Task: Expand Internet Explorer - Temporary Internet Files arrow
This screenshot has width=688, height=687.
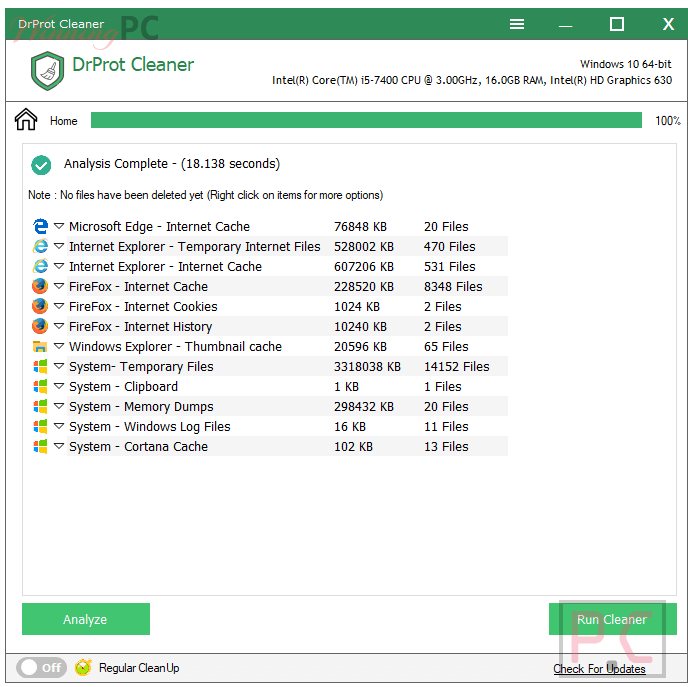Action: (x=59, y=246)
